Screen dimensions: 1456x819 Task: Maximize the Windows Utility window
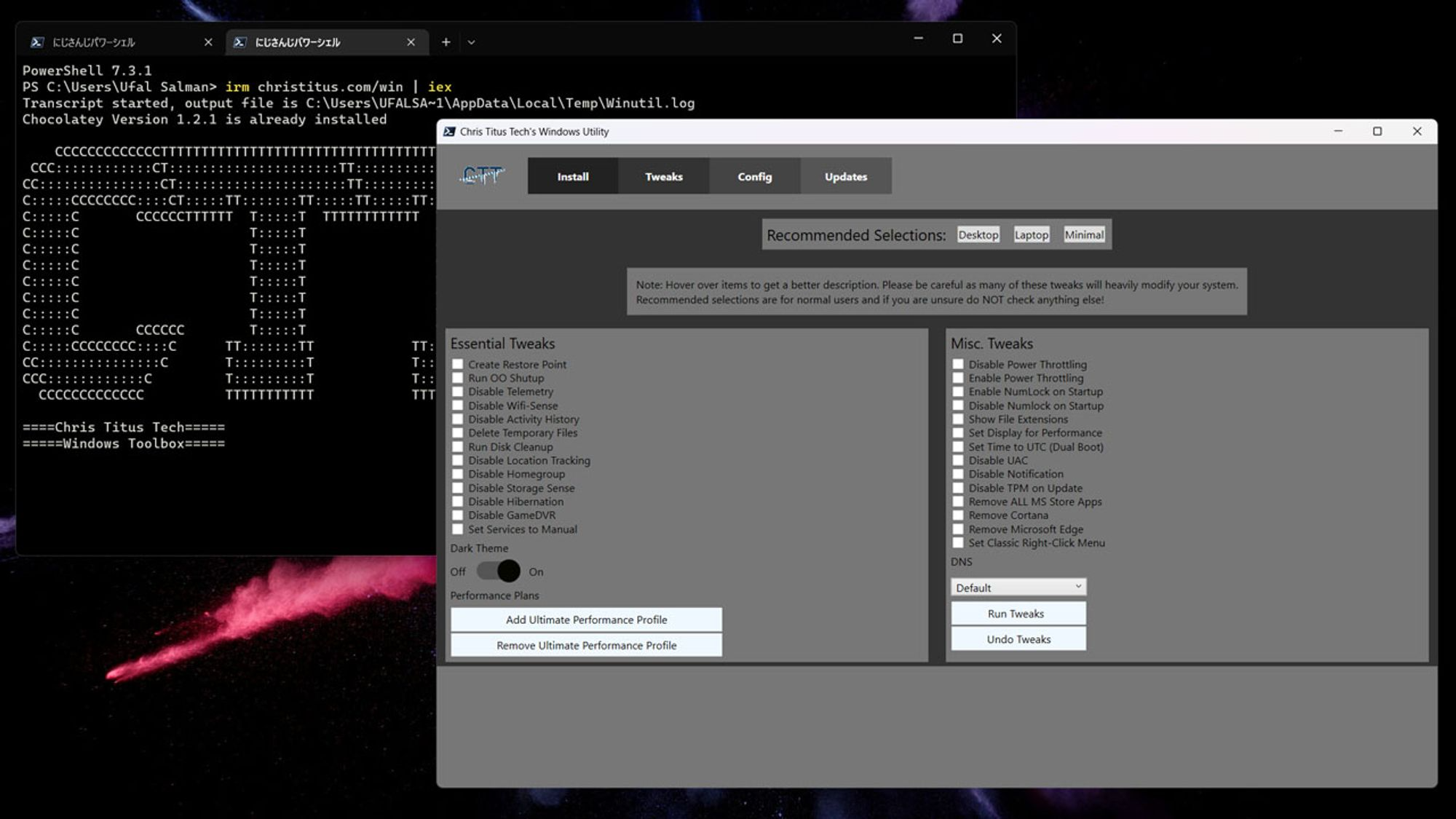1377,131
